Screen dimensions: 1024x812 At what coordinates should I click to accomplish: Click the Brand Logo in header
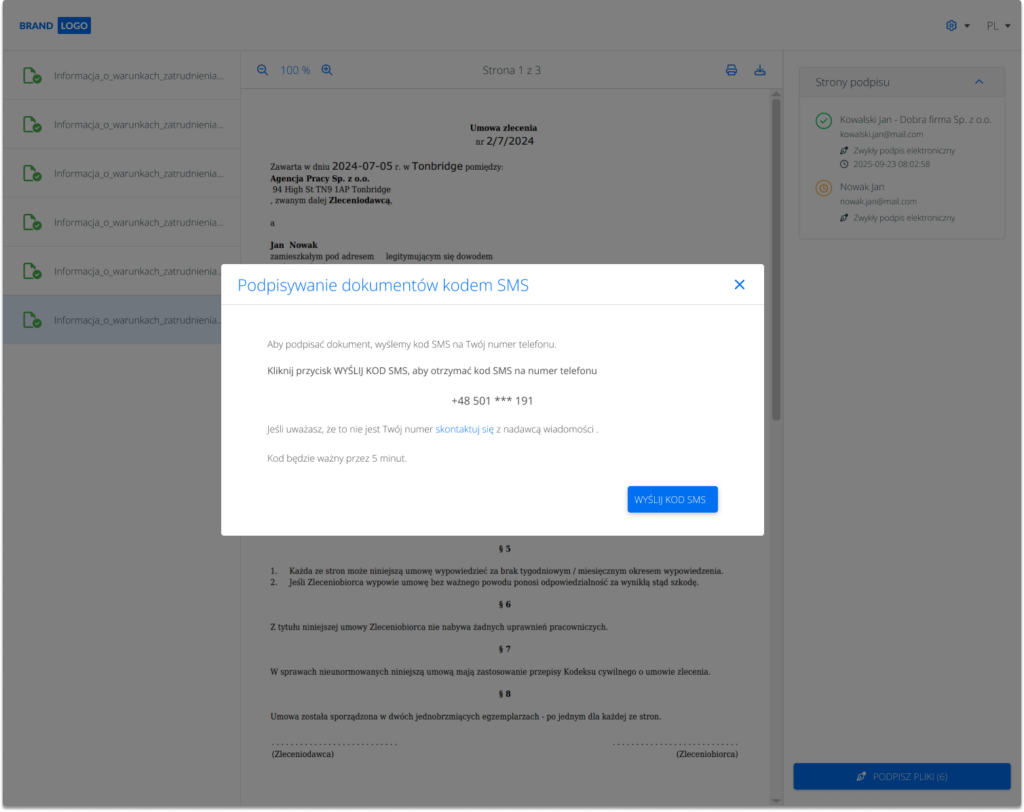pyautogui.click(x=55, y=25)
